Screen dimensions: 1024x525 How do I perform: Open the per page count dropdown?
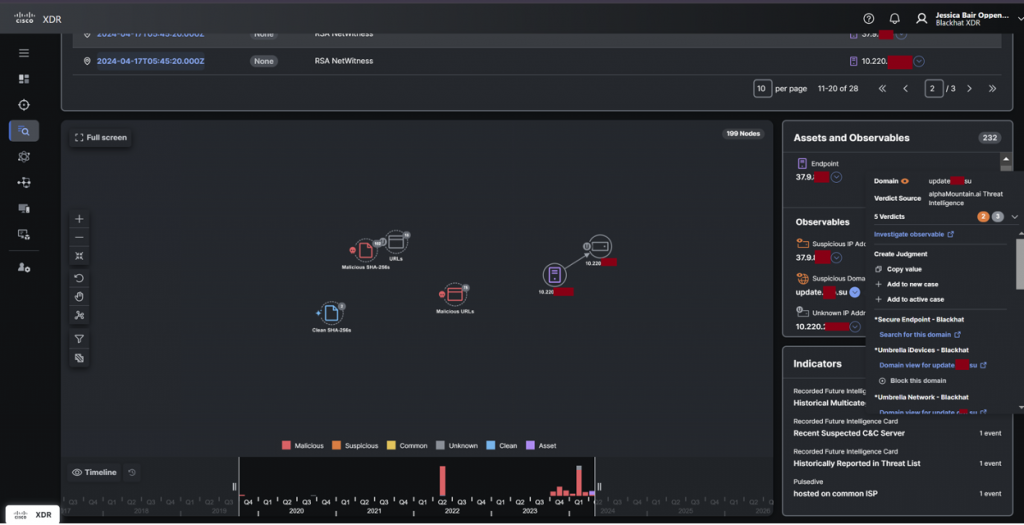[762, 89]
